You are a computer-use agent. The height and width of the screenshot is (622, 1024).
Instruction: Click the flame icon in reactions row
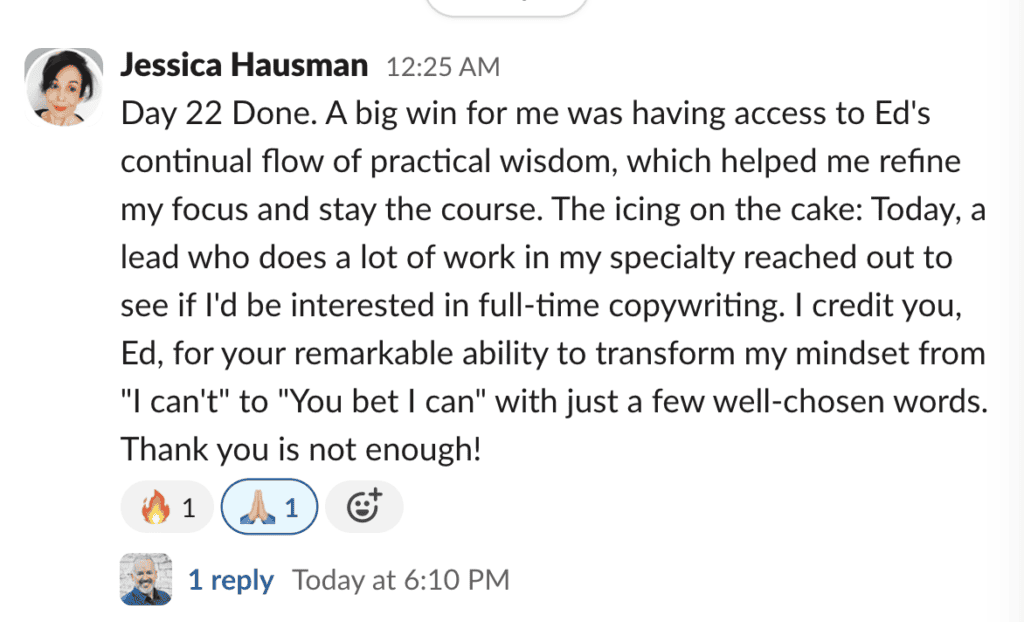coord(155,508)
